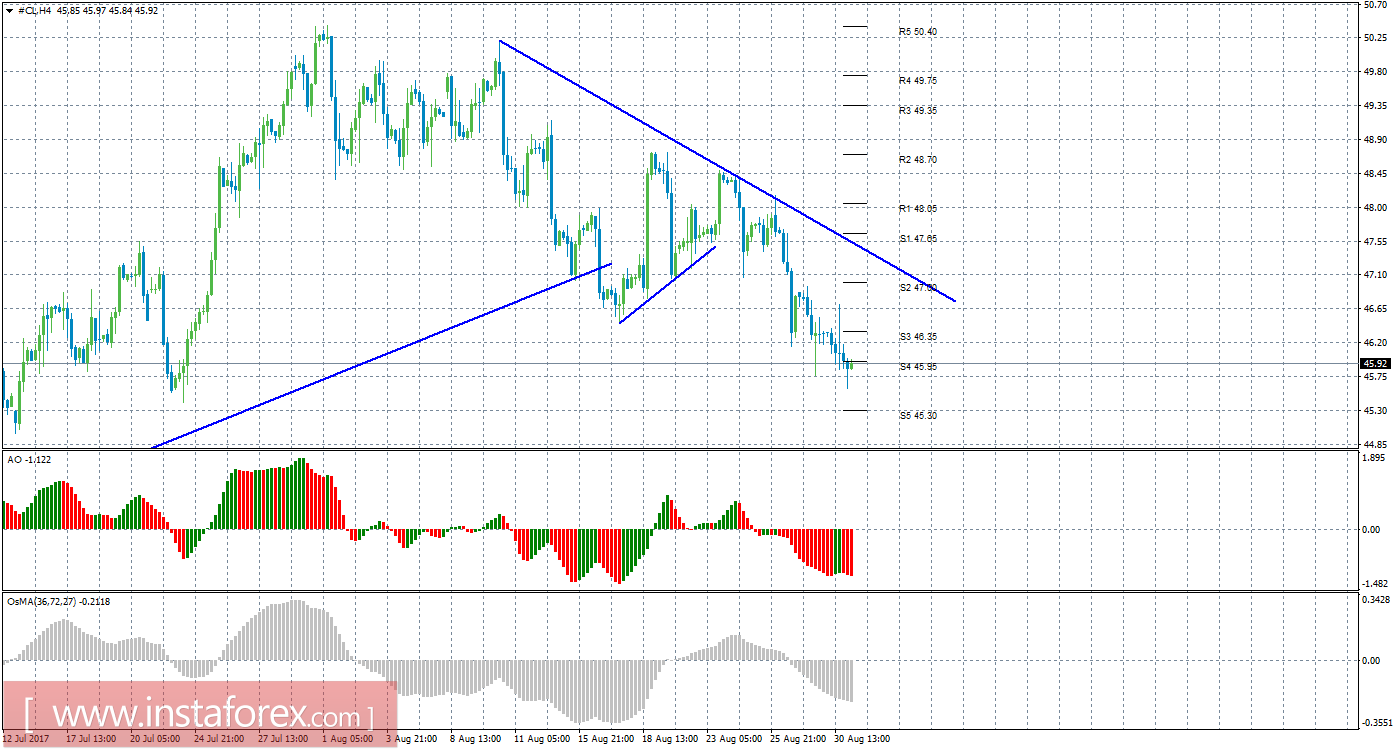This screenshot has height=750, width=1398.
Task: Click 50.25 on the price axis
Action: click(x=1376, y=38)
